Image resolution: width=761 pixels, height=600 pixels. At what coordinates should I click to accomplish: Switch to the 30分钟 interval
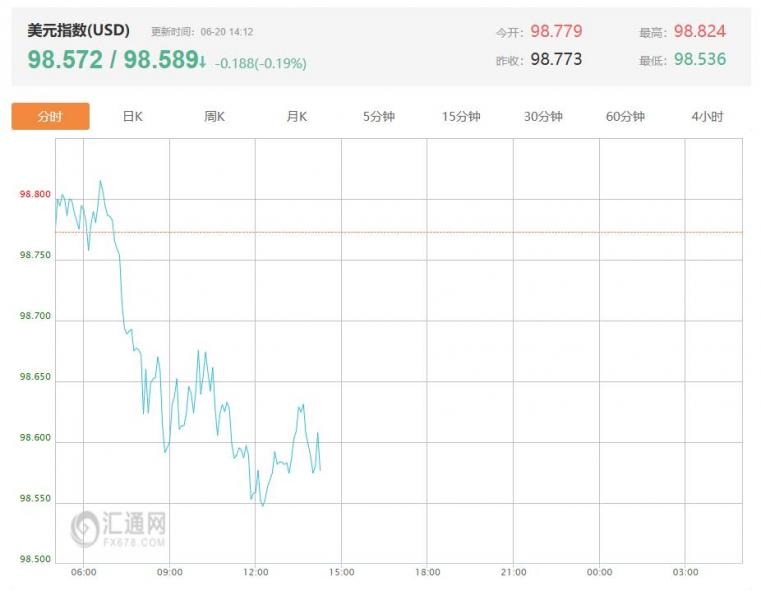coord(543,116)
